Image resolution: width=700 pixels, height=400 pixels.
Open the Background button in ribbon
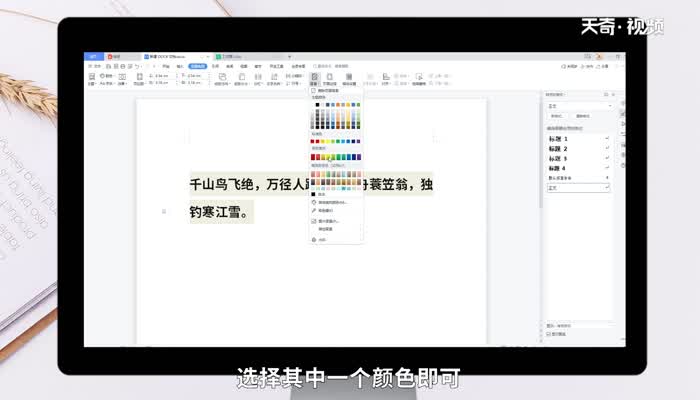(x=315, y=79)
